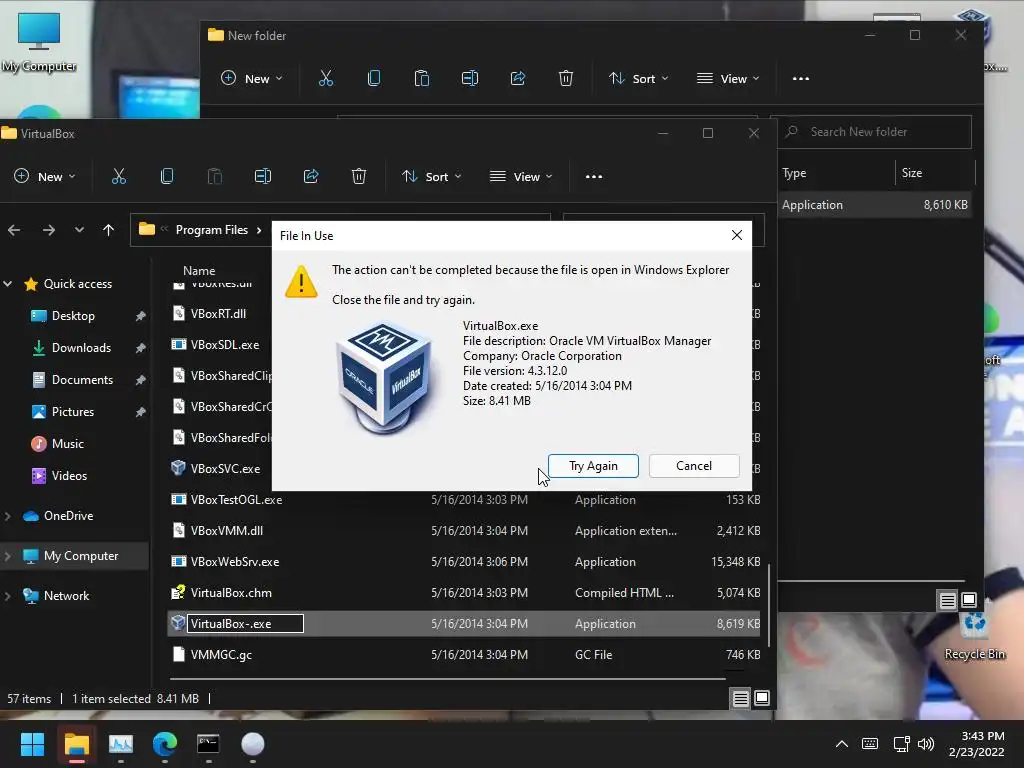
Task: Open recent locations chevron beside Forward arrow
Action: tap(79, 230)
